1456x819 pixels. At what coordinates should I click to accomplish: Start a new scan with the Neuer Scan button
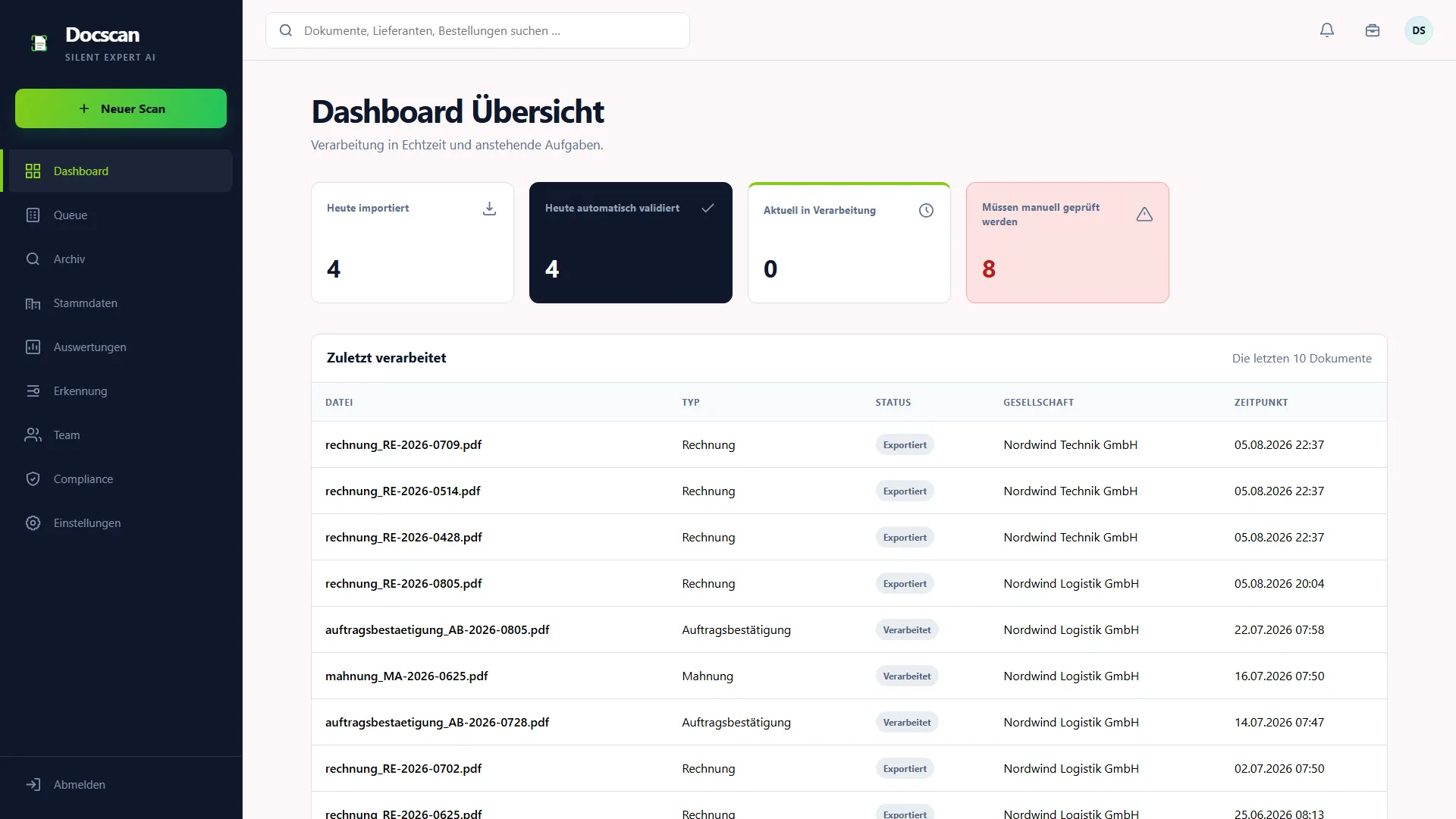pos(121,108)
